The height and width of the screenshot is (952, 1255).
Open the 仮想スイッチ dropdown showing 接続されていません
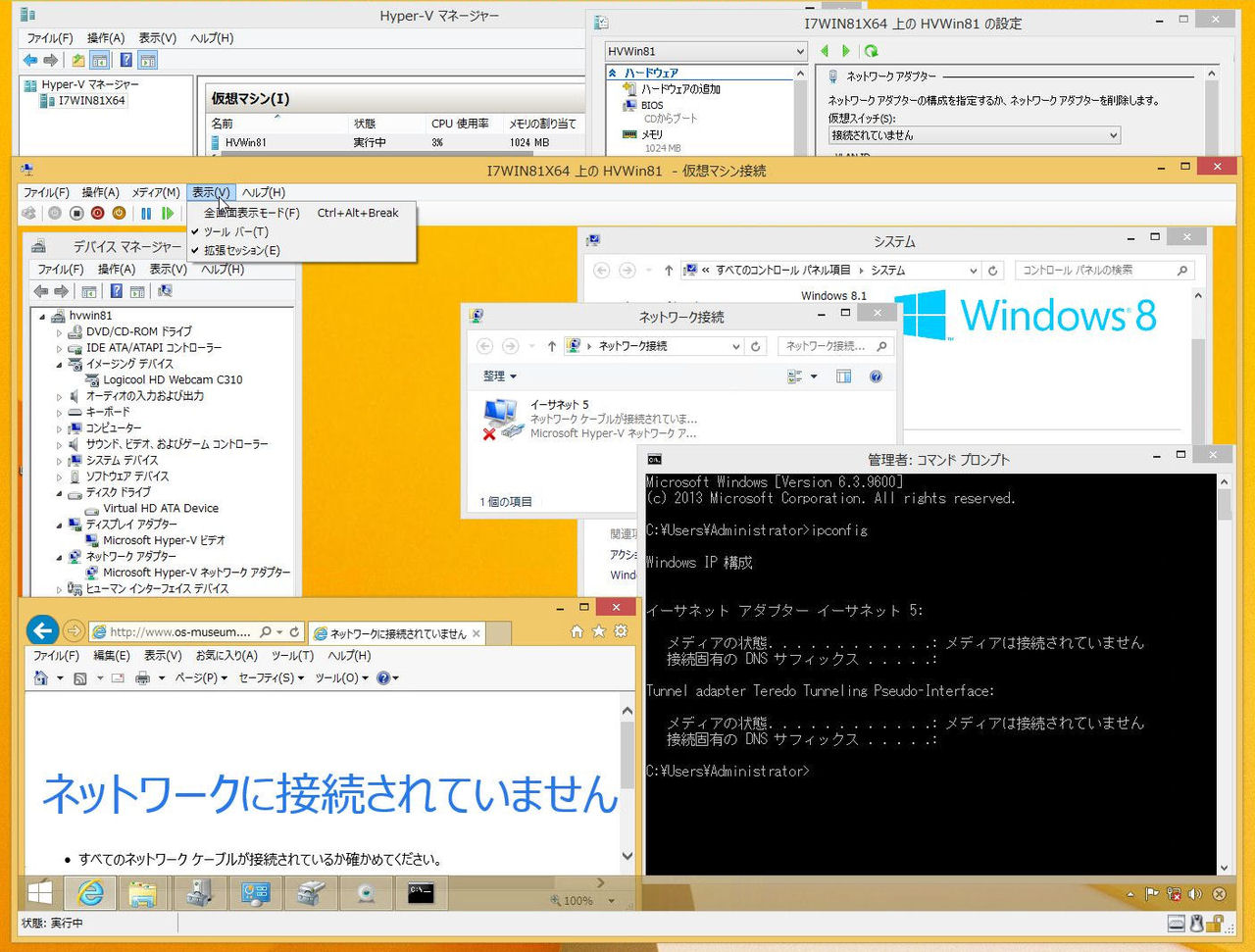(974, 135)
